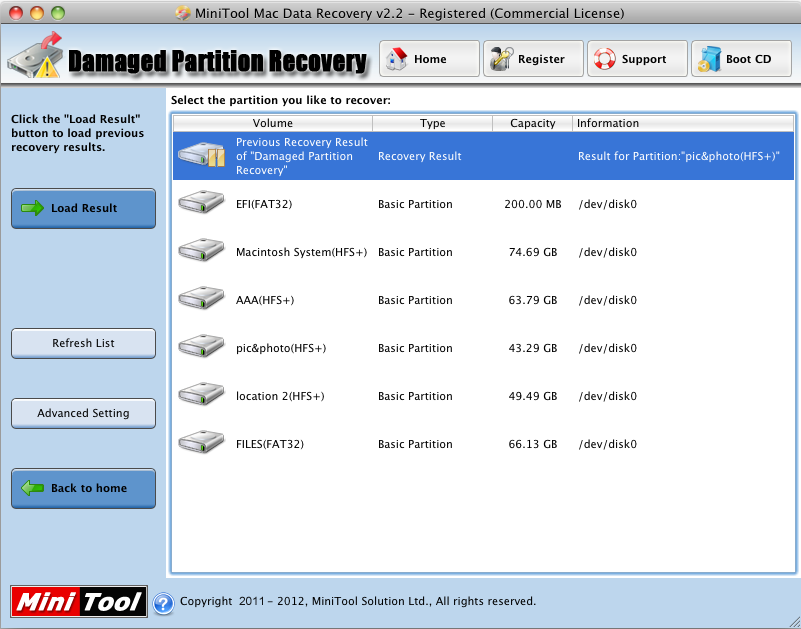This screenshot has height=629, width=801.
Task: Click the Information column header
Action: pyautogui.click(x=680, y=123)
